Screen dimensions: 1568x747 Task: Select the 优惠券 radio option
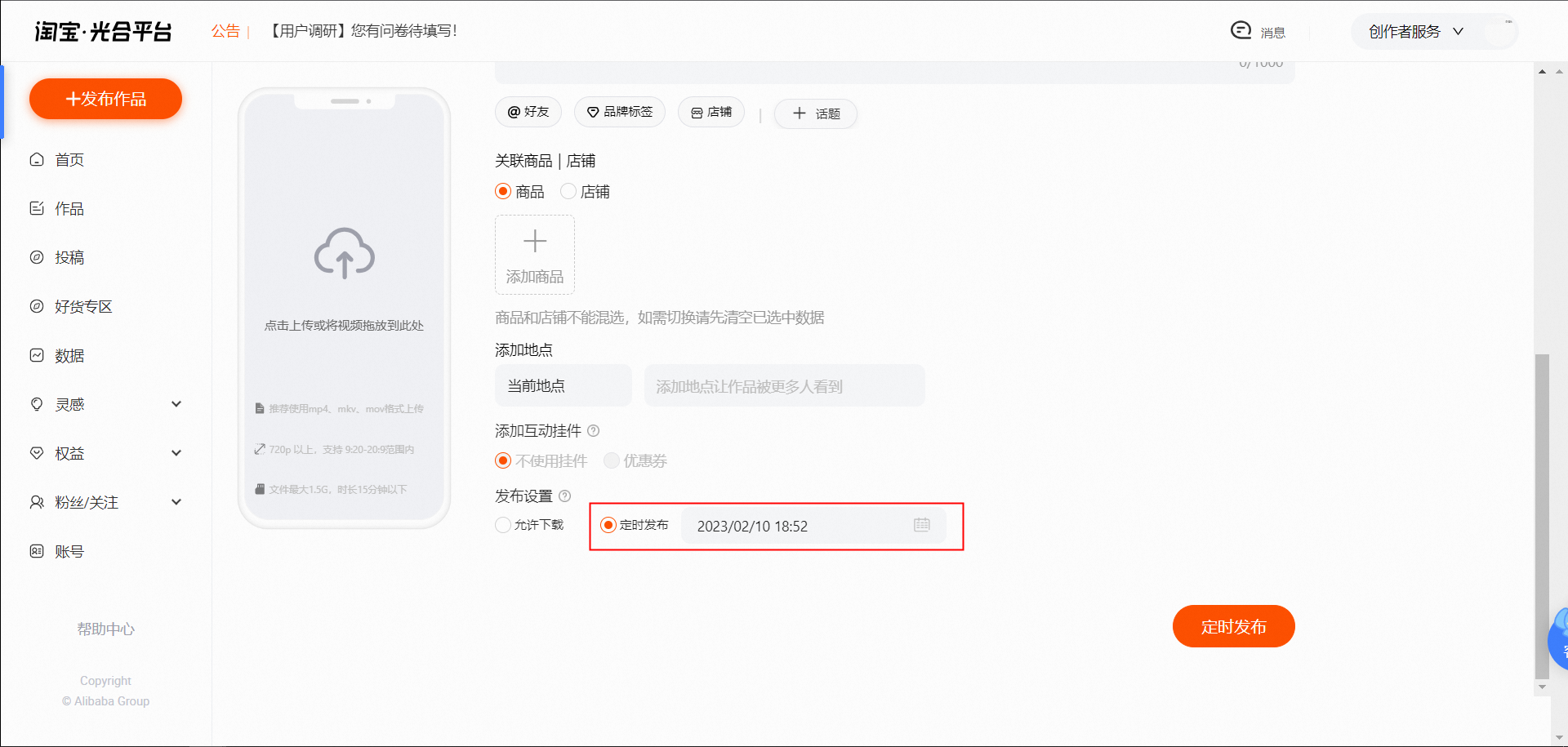click(x=612, y=461)
